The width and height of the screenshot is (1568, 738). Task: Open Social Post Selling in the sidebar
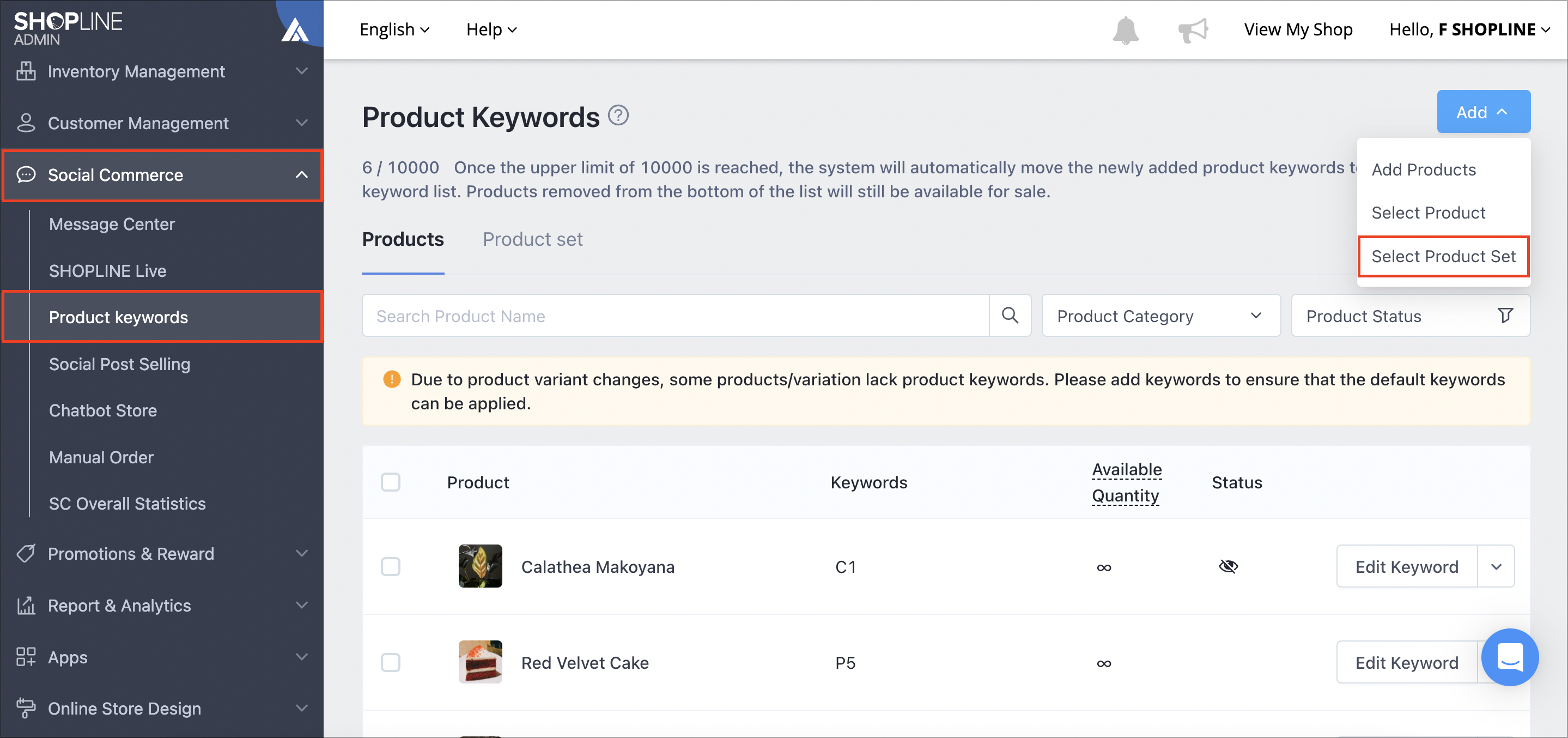pyautogui.click(x=120, y=364)
